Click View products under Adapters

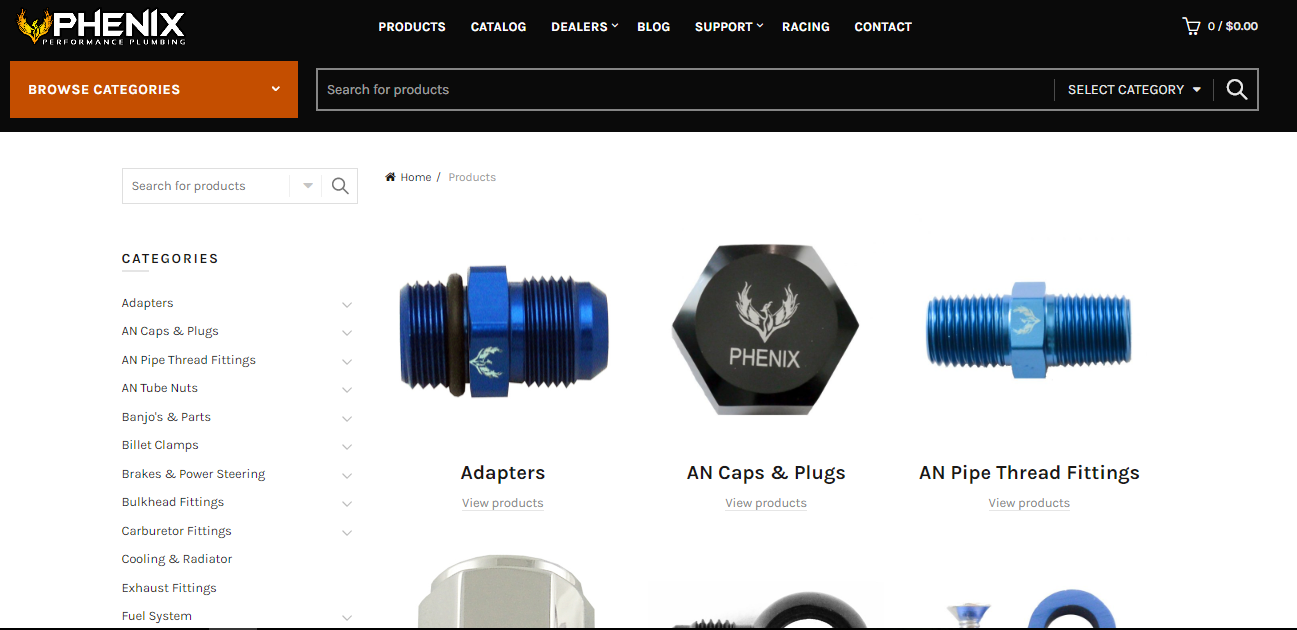coord(503,503)
